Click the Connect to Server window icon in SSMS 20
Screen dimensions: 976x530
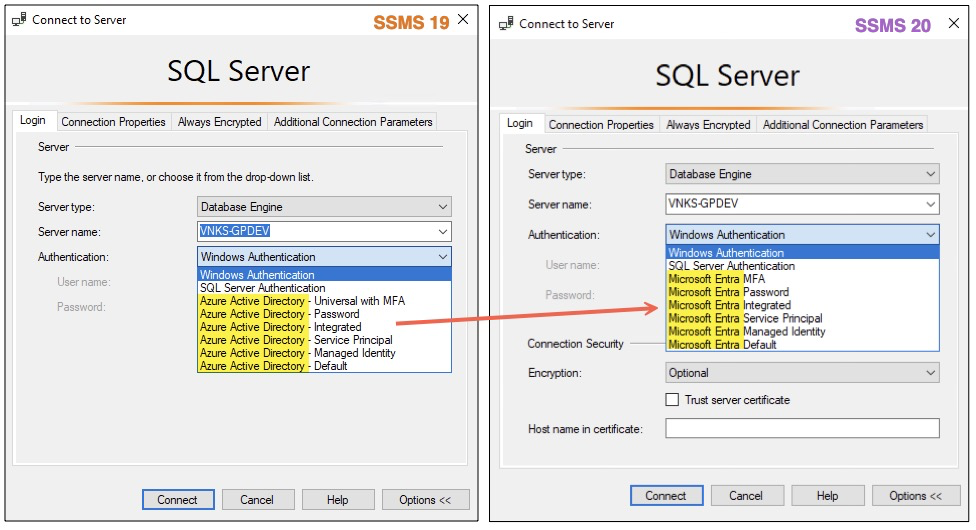(x=506, y=24)
